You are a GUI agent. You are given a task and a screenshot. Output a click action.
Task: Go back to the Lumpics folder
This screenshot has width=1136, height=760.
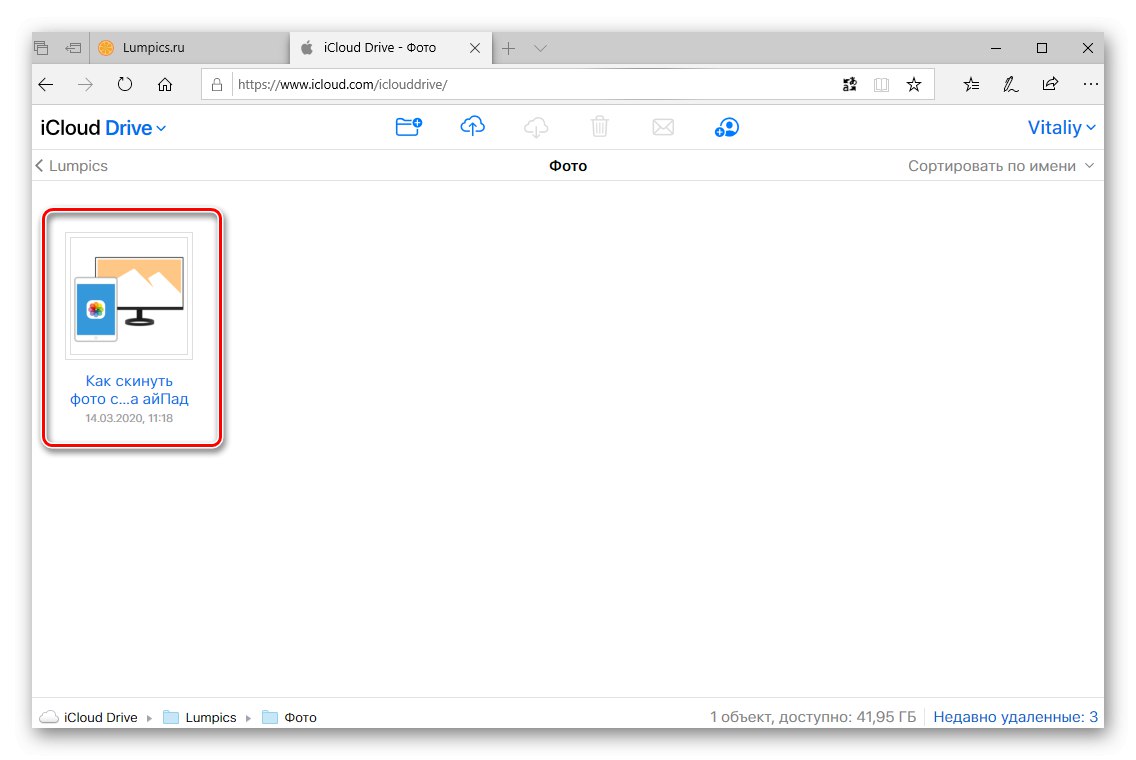[x=71, y=166]
